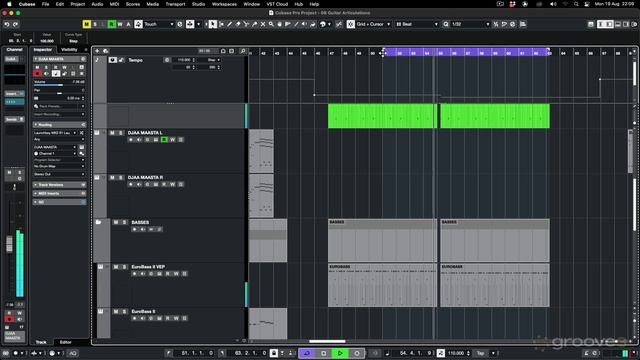Click the Insert button in Channel strip

click(x=14, y=94)
